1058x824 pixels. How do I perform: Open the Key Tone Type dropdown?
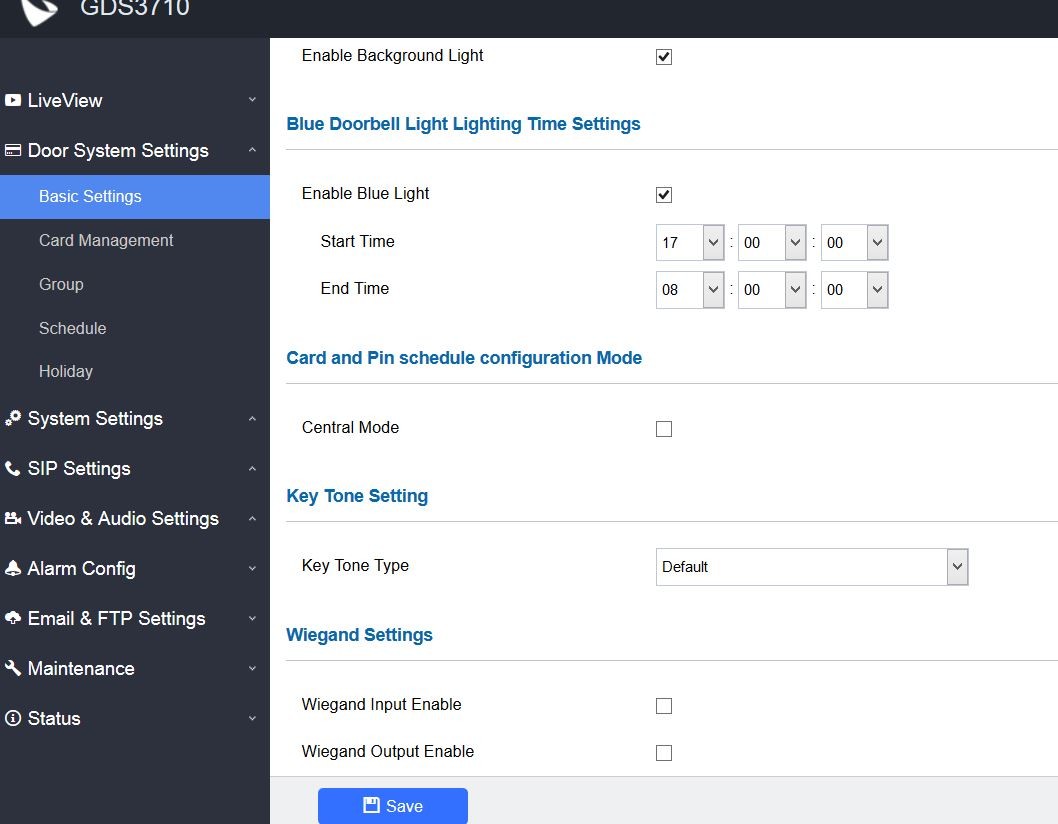click(x=811, y=567)
